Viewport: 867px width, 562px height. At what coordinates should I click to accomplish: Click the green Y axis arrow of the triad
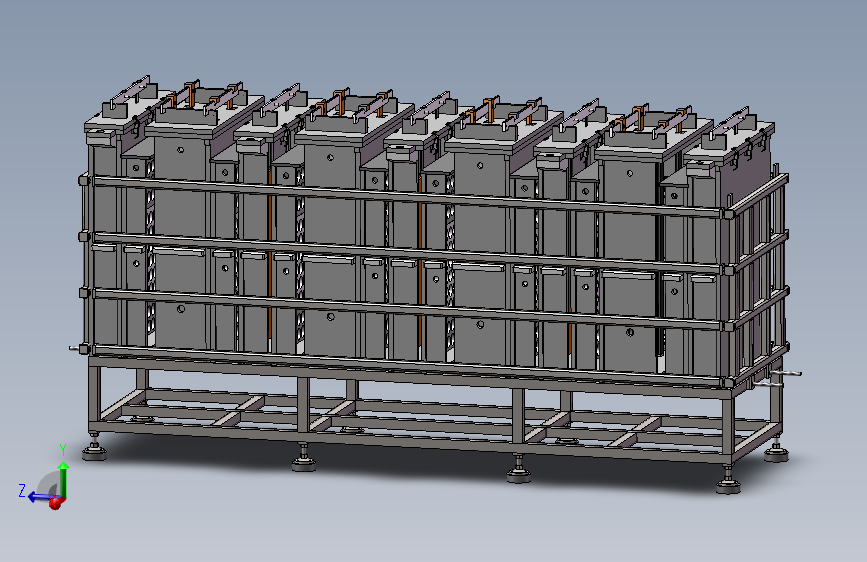pos(64,479)
